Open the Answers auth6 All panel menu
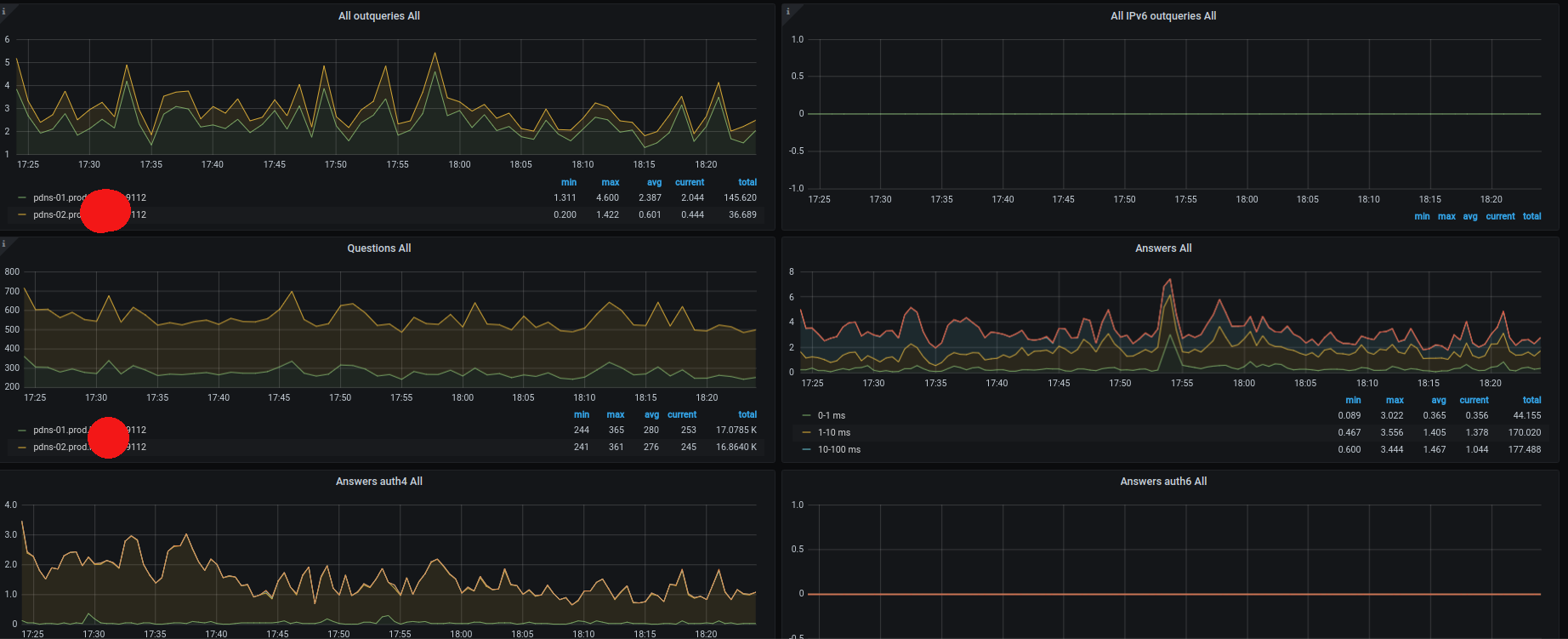Image resolution: width=1568 pixels, height=639 pixels. click(1163, 482)
